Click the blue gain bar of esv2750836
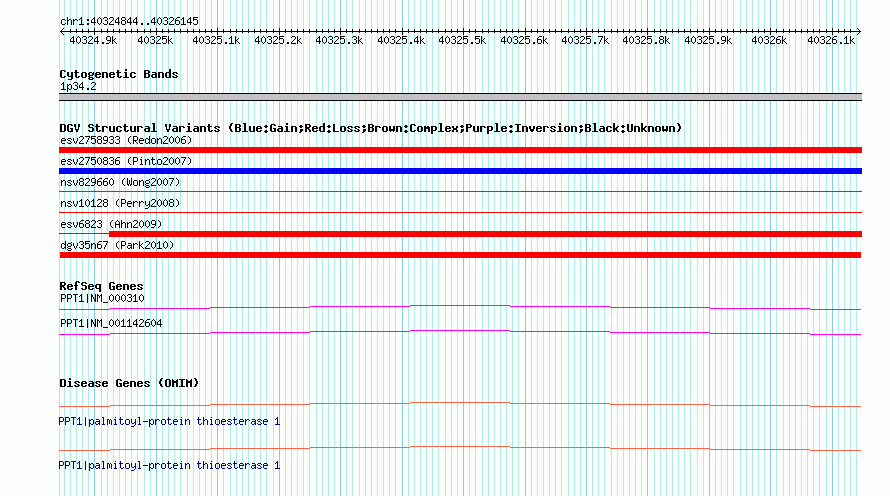 coord(460,171)
